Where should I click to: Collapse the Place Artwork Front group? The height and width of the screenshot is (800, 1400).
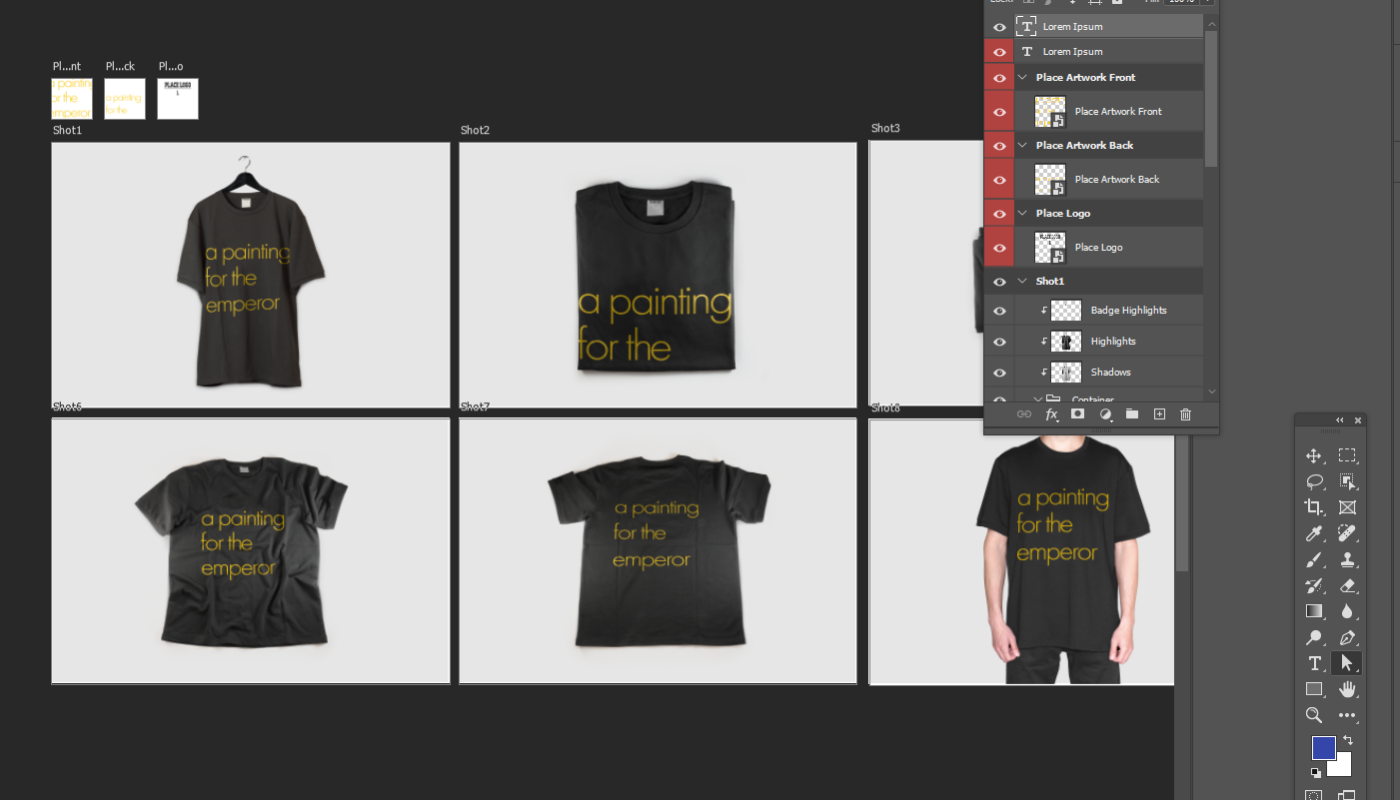pyautogui.click(x=1022, y=77)
